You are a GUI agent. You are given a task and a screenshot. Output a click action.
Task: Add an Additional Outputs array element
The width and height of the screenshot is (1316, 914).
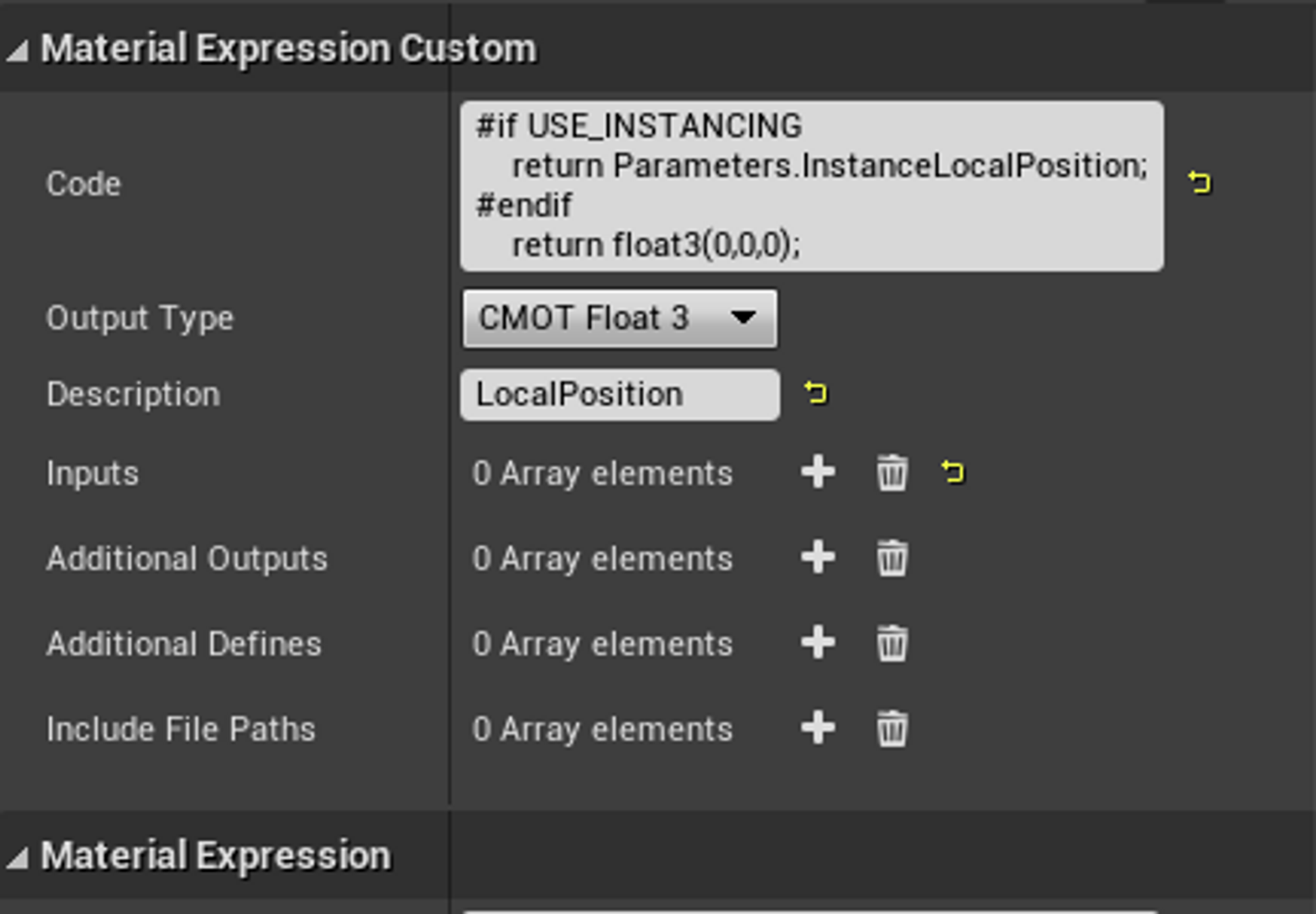[x=818, y=558]
